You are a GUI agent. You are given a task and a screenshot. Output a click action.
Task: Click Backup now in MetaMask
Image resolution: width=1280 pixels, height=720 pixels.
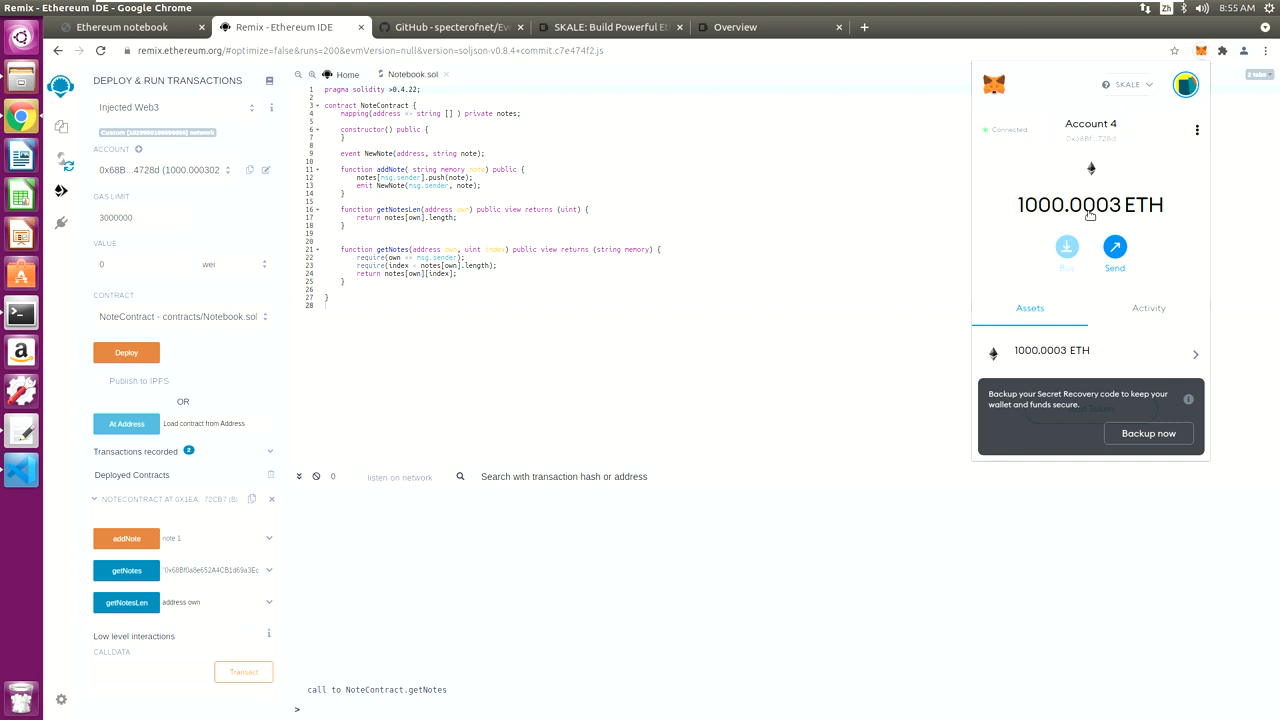pos(1149,433)
